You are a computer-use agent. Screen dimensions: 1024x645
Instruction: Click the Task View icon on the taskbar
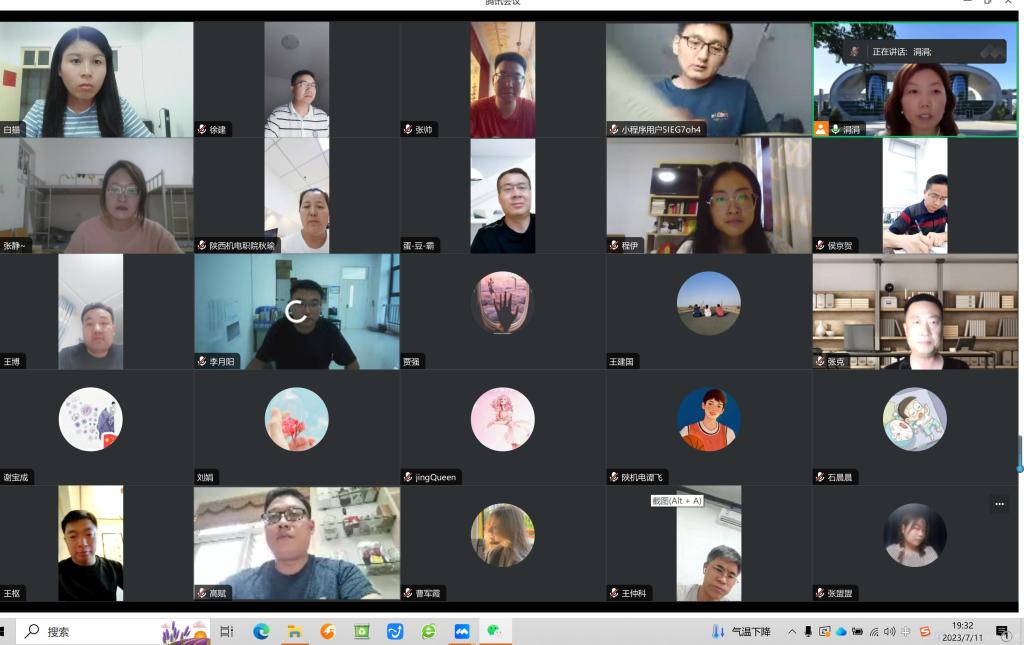click(227, 632)
